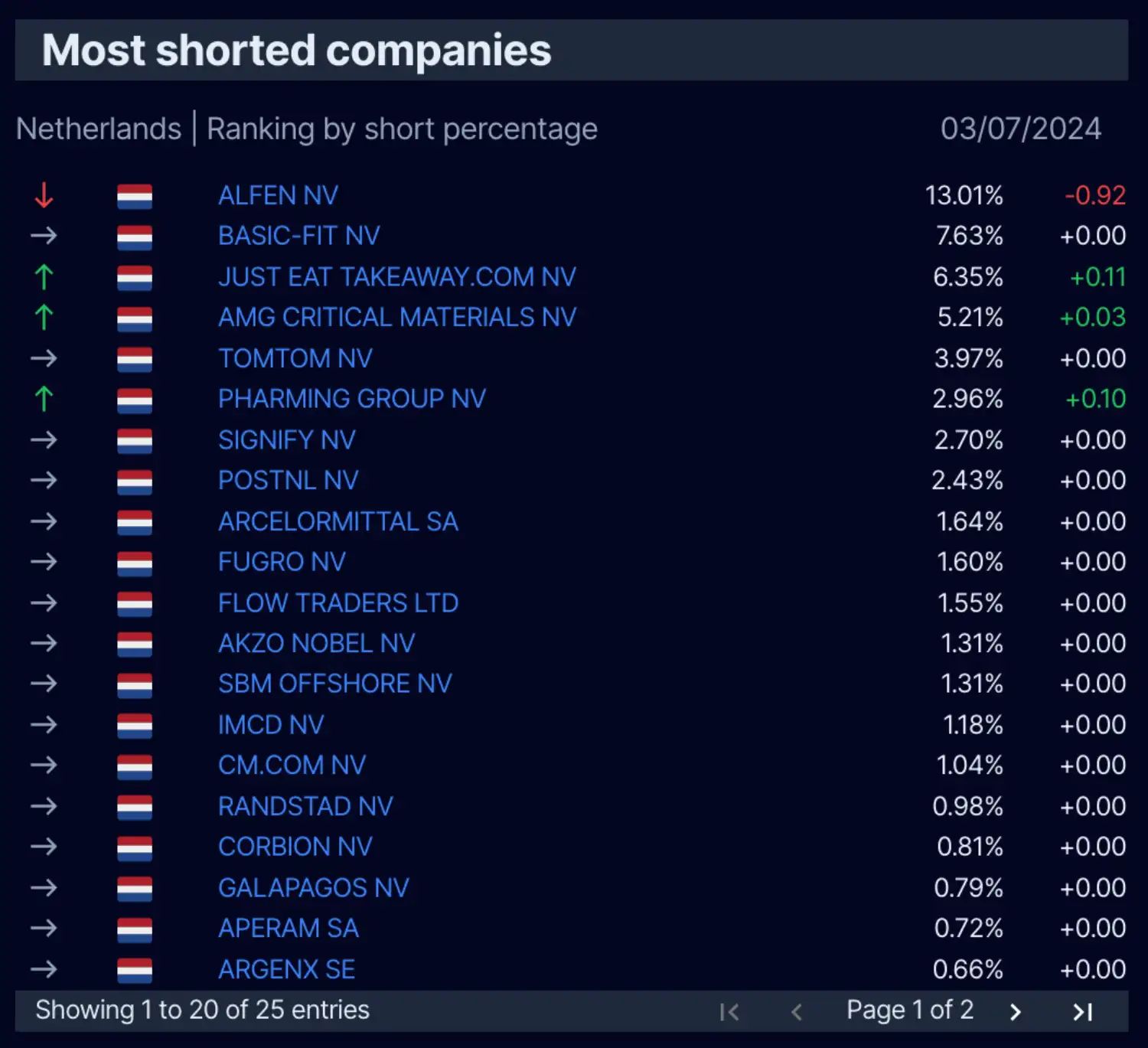Open the IMCD NV company link
The image size is (1148, 1048).
coord(271,724)
